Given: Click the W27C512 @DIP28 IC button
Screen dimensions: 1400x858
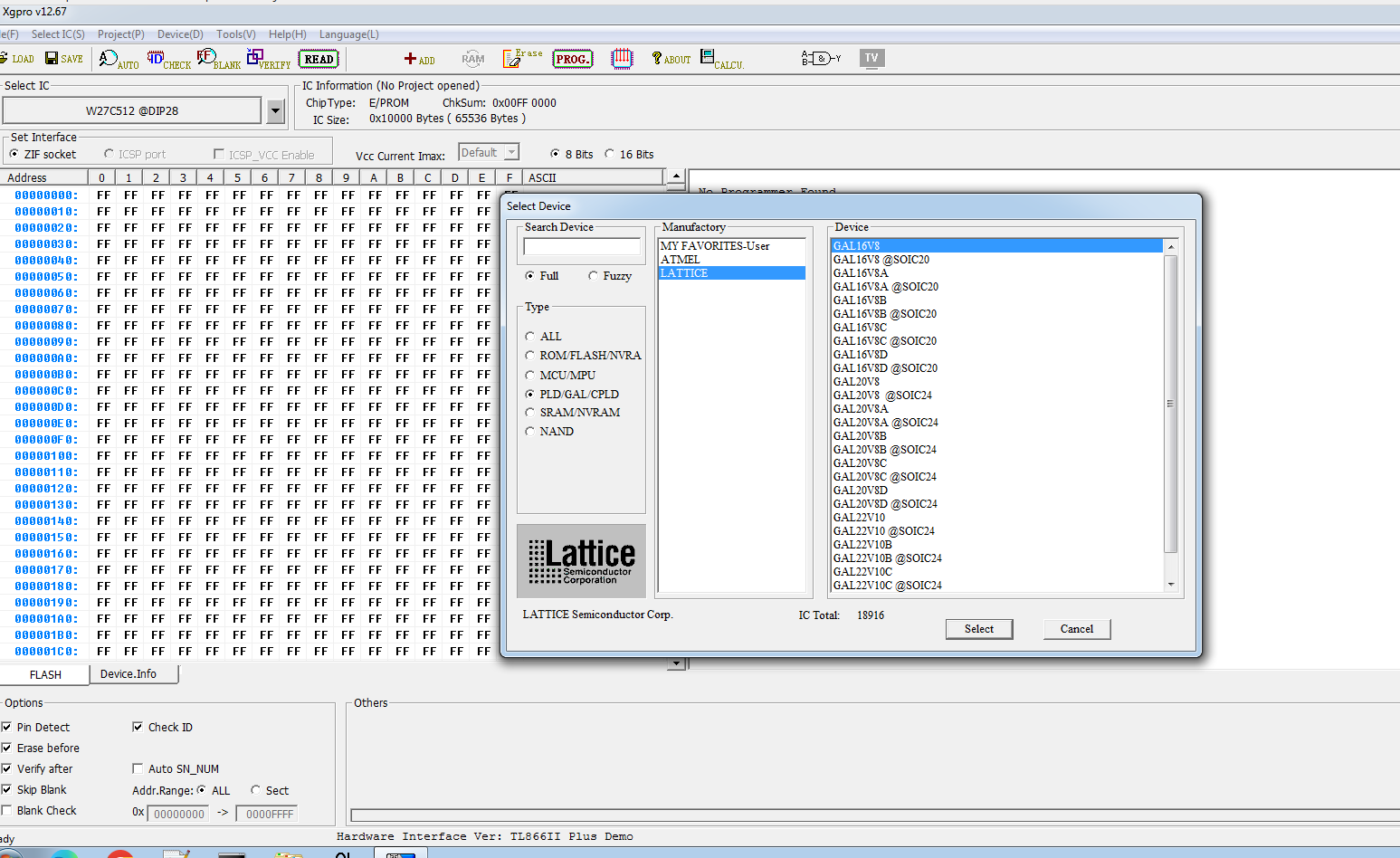Looking at the screenshot, I should [x=132, y=111].
